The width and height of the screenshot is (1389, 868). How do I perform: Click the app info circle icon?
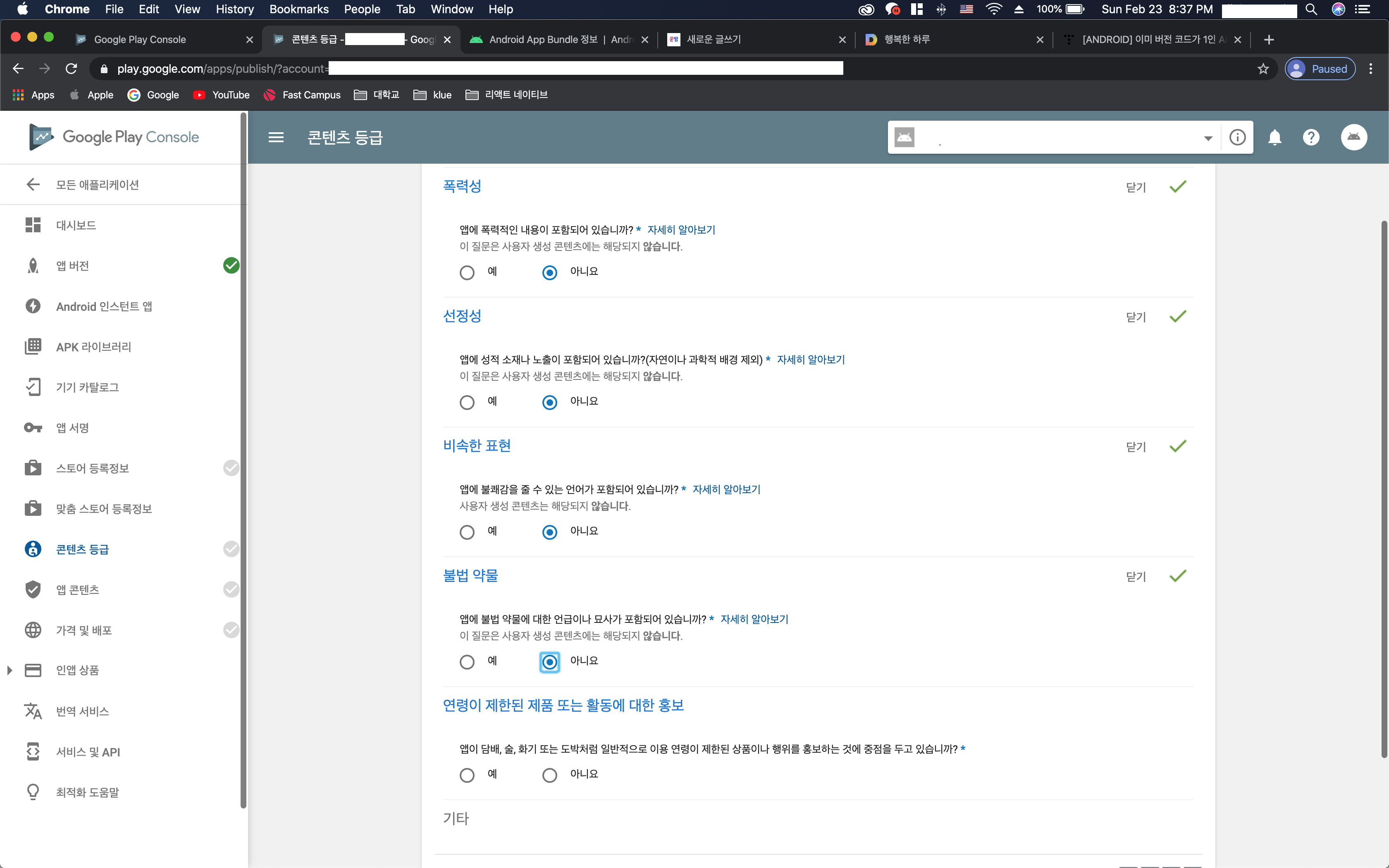point(1237,137)
